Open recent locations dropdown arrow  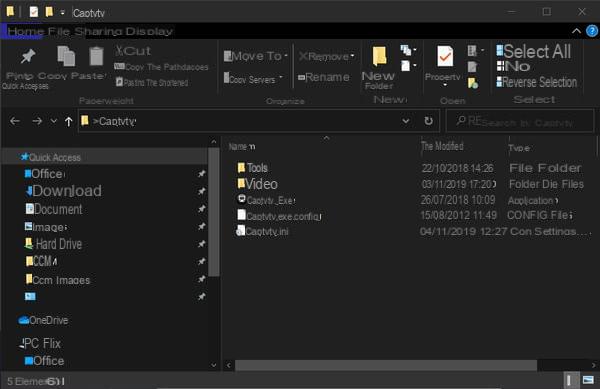[54, 121]
